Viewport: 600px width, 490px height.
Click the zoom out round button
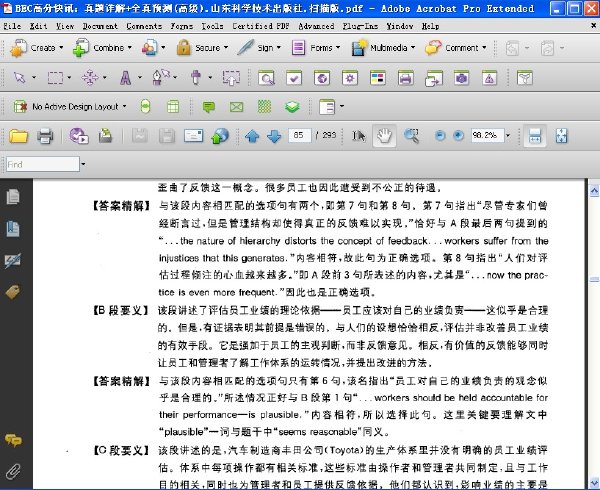[440, 135]
